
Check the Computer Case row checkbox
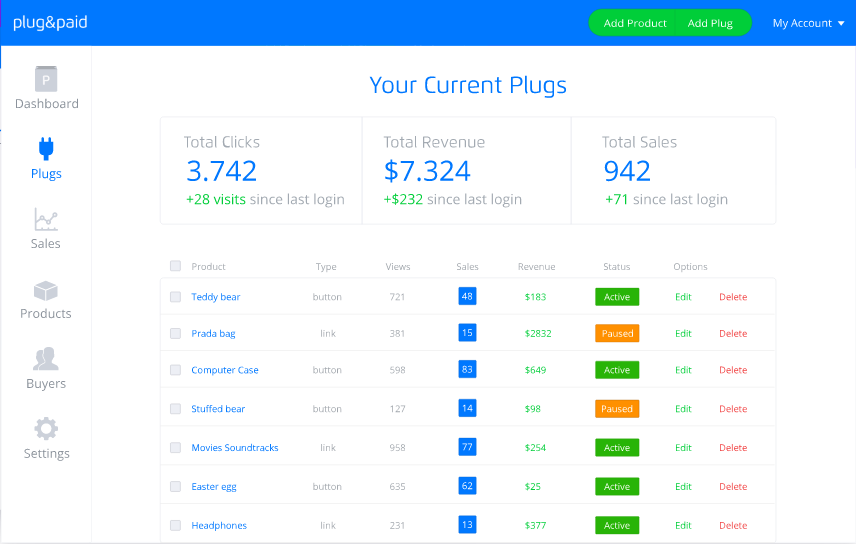tap(175, 370)
